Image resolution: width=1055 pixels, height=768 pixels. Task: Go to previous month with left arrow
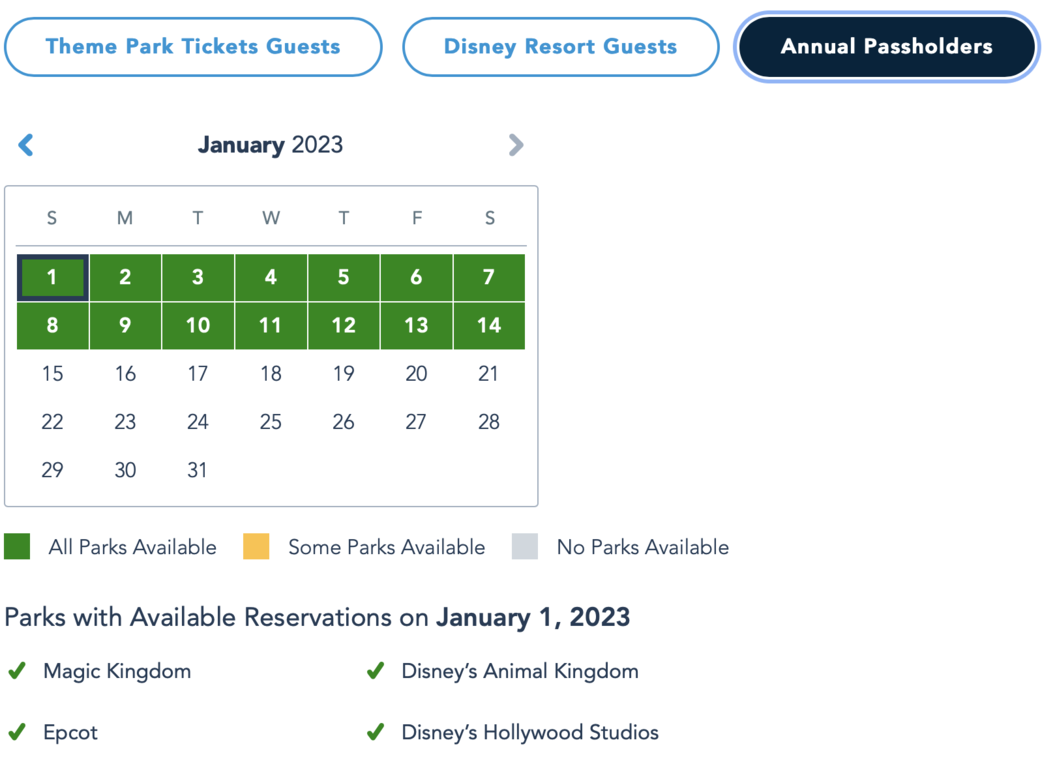pos(26,145)
